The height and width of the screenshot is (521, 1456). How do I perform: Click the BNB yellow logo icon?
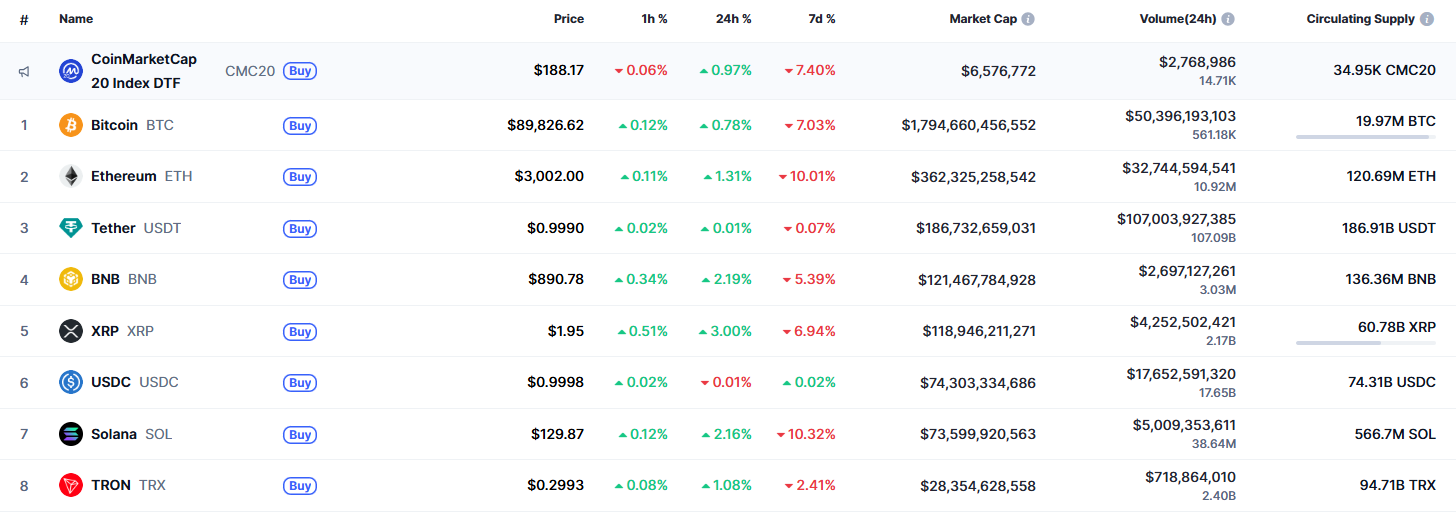pos(71,280)
